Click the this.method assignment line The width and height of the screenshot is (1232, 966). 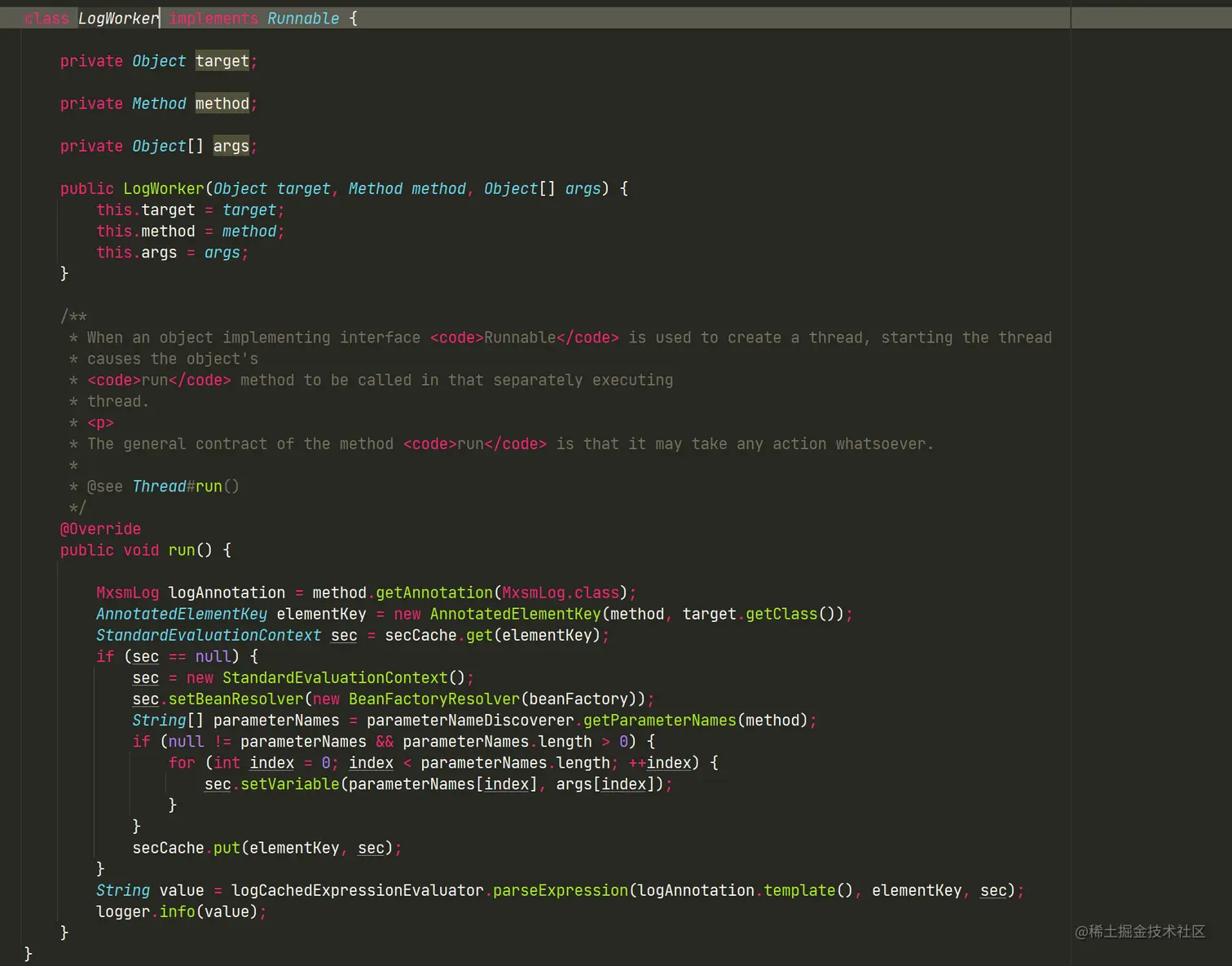point(191,232)
